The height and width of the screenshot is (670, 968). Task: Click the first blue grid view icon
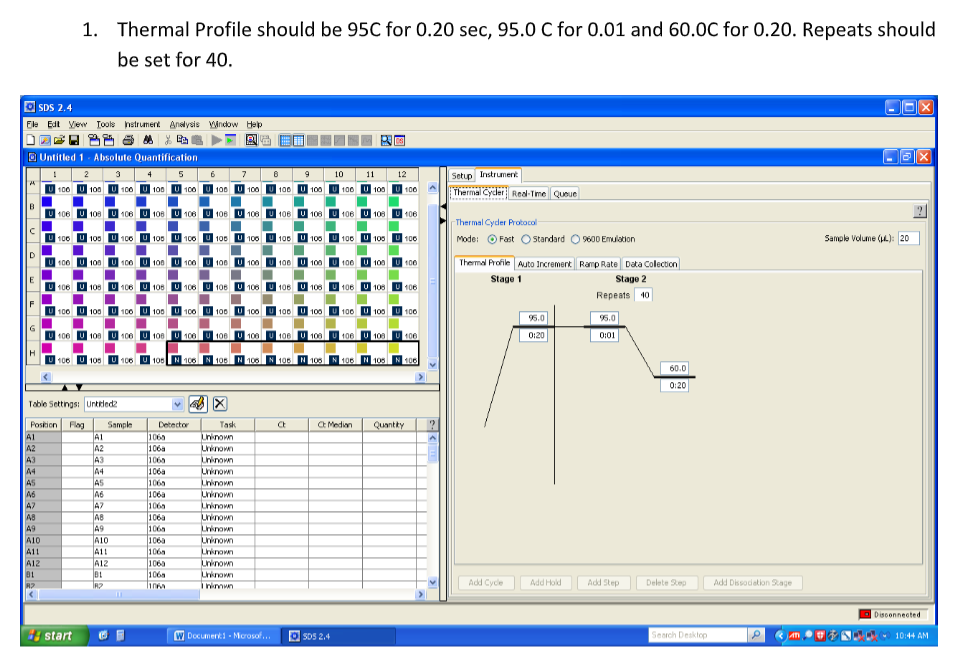[285, 141]
